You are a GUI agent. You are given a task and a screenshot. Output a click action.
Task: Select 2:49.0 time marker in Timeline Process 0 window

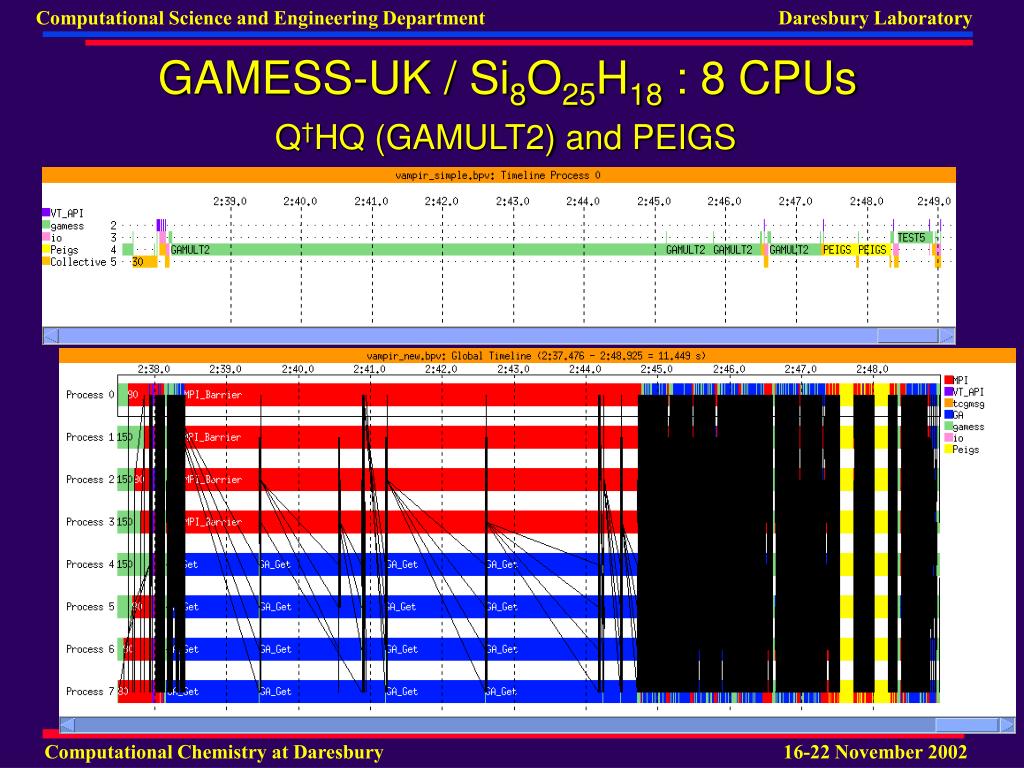[x=934, y=201]
